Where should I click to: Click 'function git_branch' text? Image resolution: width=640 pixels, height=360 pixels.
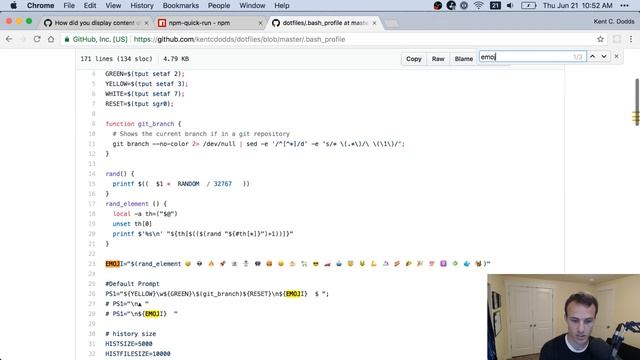click(140, 124)
